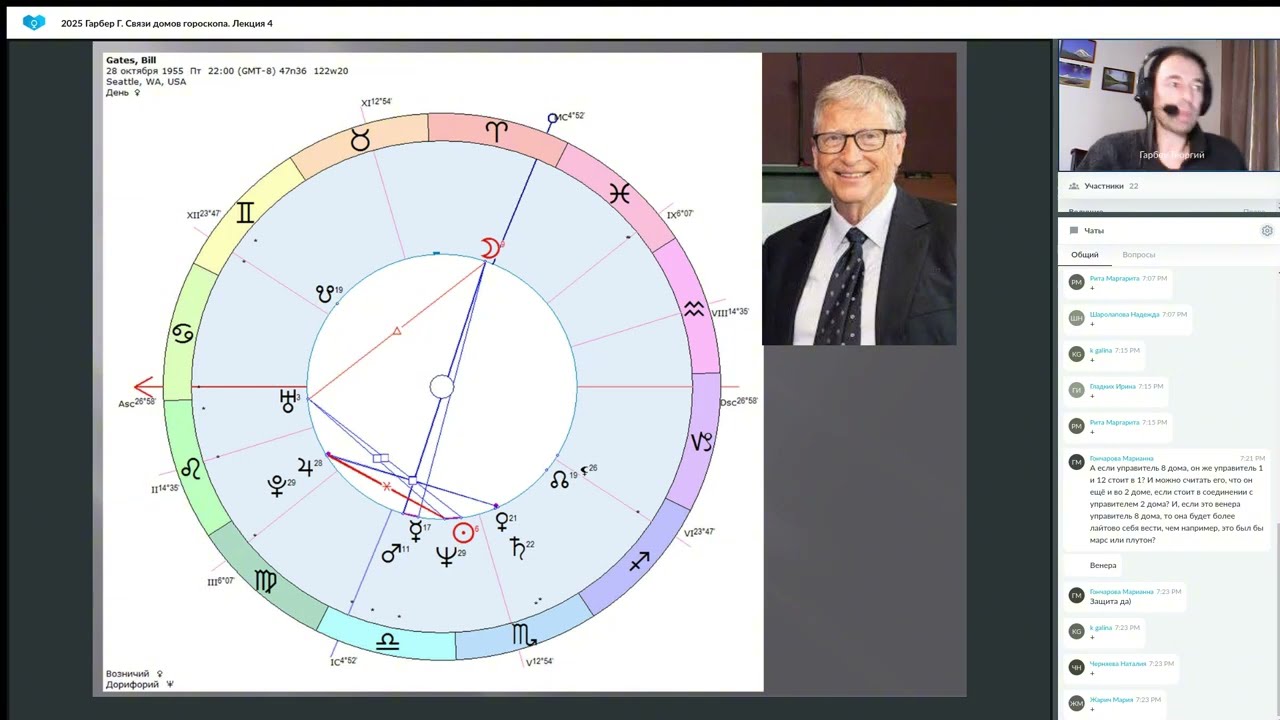Click the Bill Gates portrait photo
1280x720 pixels.
859,199
